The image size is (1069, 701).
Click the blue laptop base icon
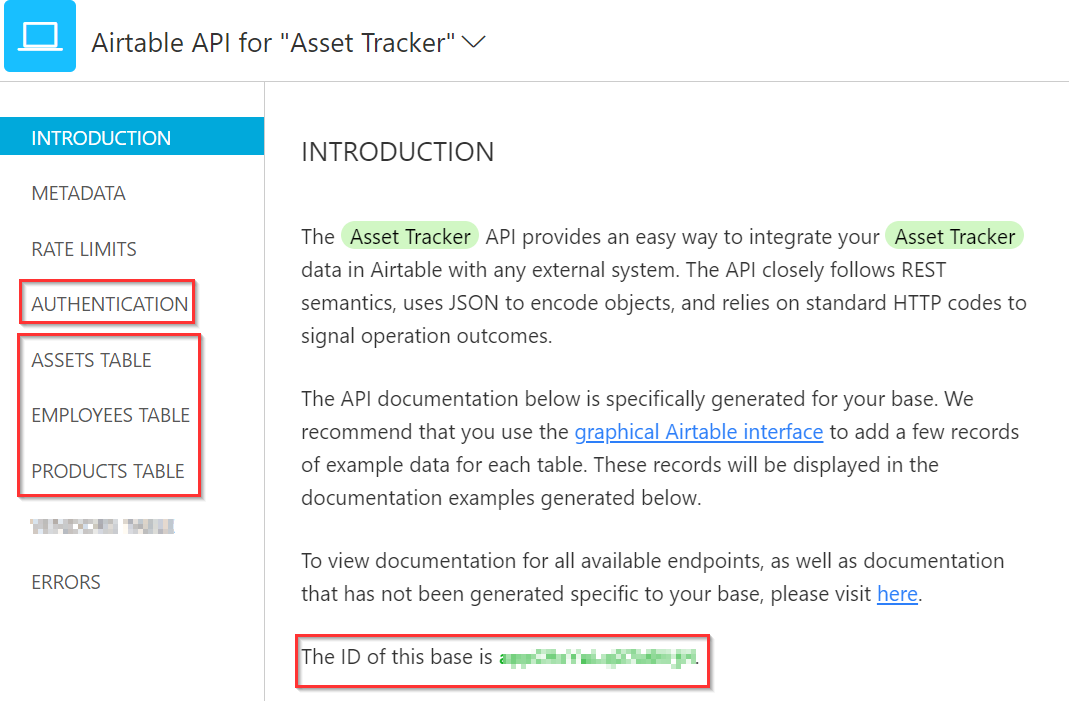[40, 38]
